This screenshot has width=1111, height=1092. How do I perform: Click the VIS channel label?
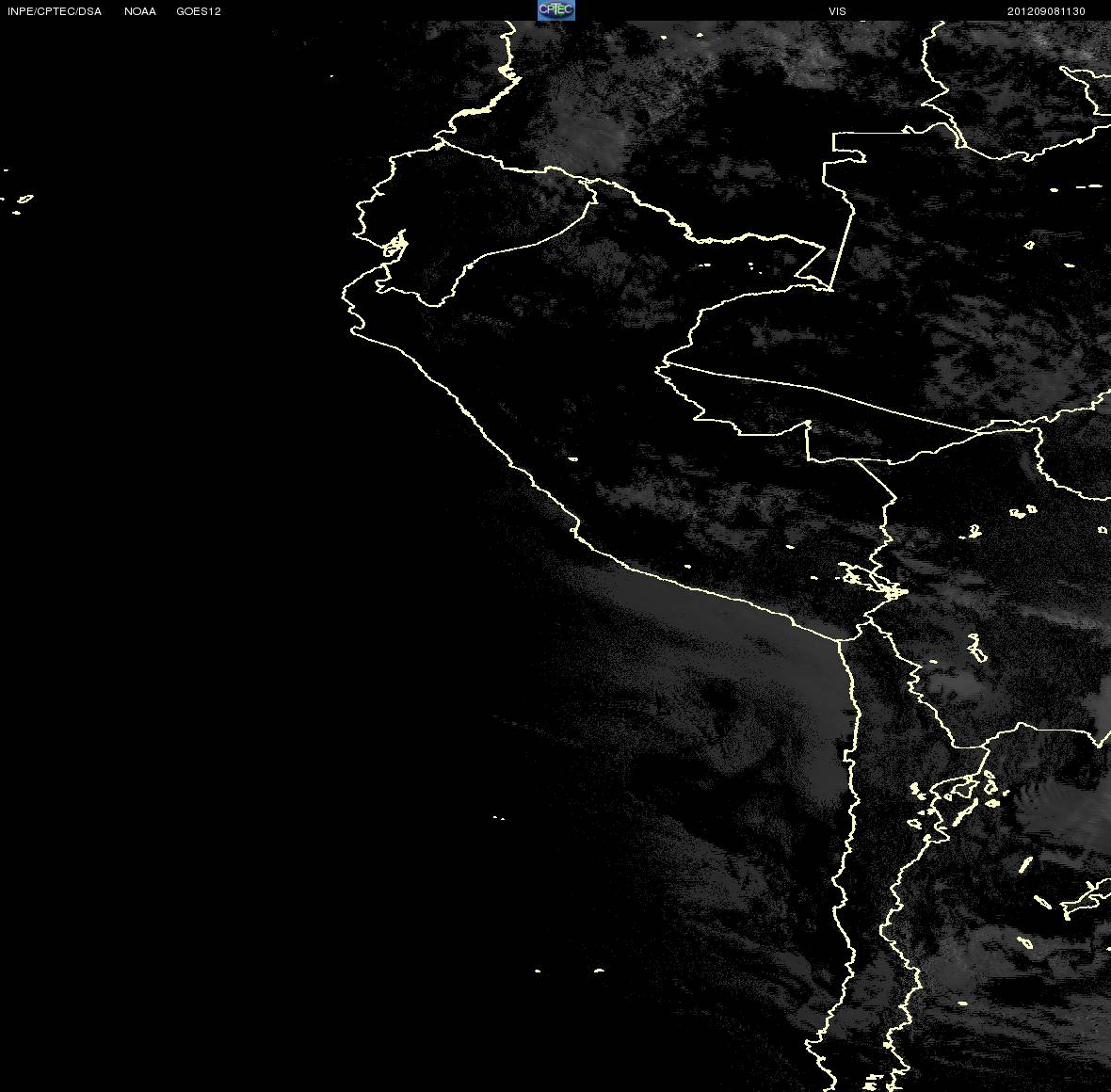[x=837, y=11]
